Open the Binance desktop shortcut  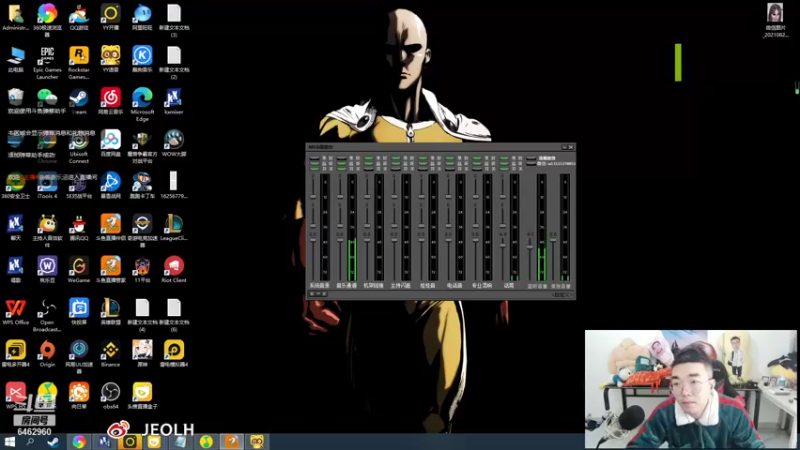tap(110, 354)
